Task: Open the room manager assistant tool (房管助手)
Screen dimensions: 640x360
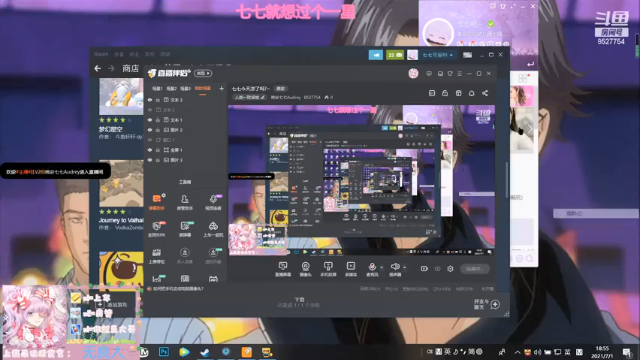Action: tap(184, 201)
